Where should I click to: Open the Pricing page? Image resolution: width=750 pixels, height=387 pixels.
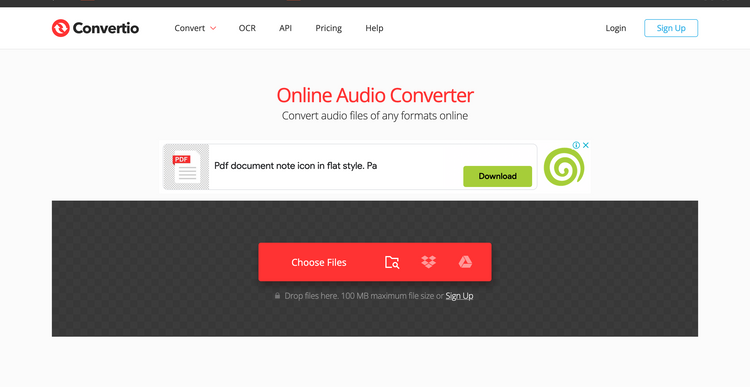329,28
